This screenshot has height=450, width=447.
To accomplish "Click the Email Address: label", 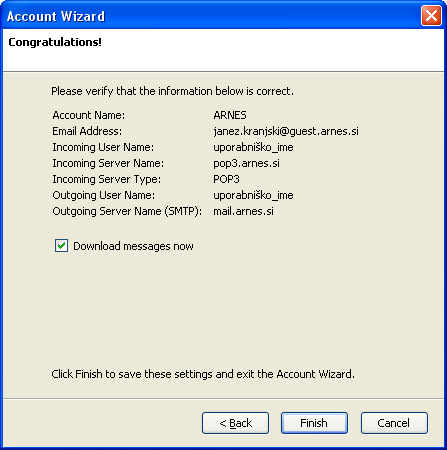I will 87,131.
